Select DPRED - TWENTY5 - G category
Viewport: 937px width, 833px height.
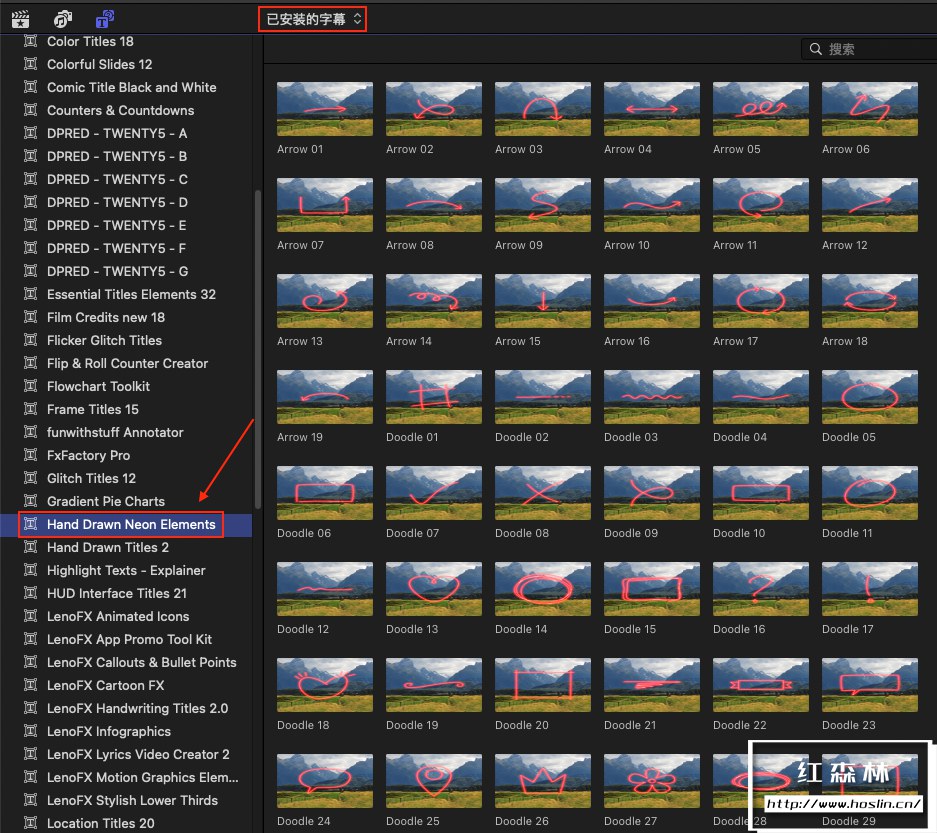click(117, 271)
